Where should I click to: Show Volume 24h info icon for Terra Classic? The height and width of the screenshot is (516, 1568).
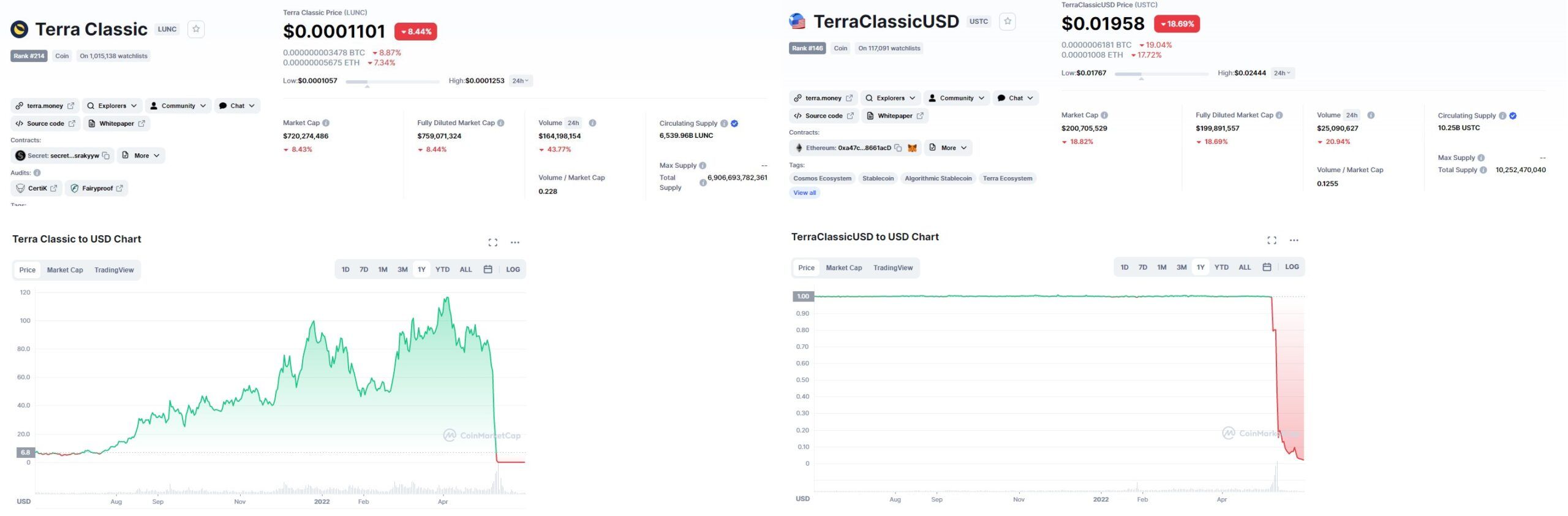point(592,123)
